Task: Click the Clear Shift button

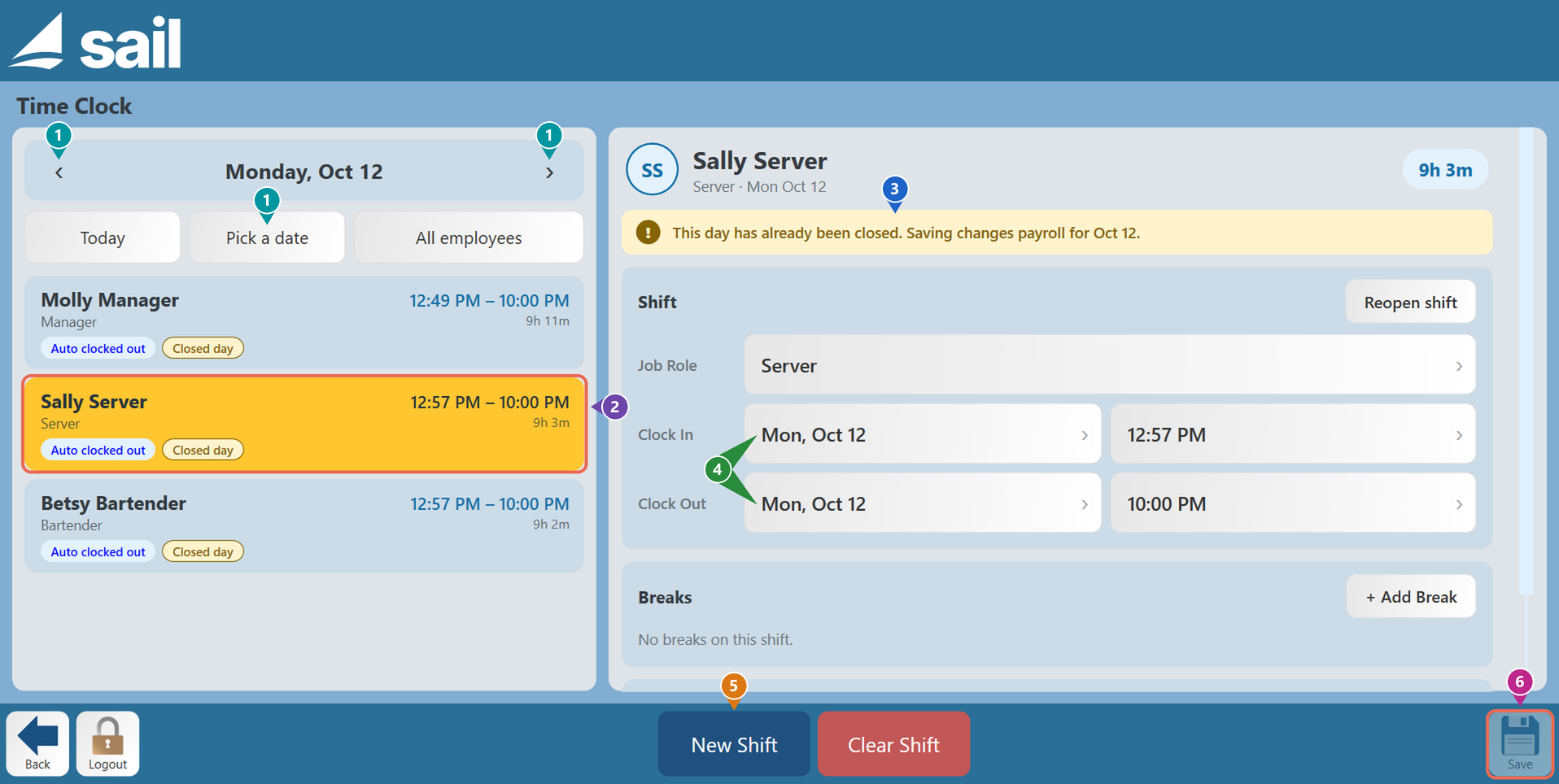Action: pyautogui.click(x=893, y=744)
